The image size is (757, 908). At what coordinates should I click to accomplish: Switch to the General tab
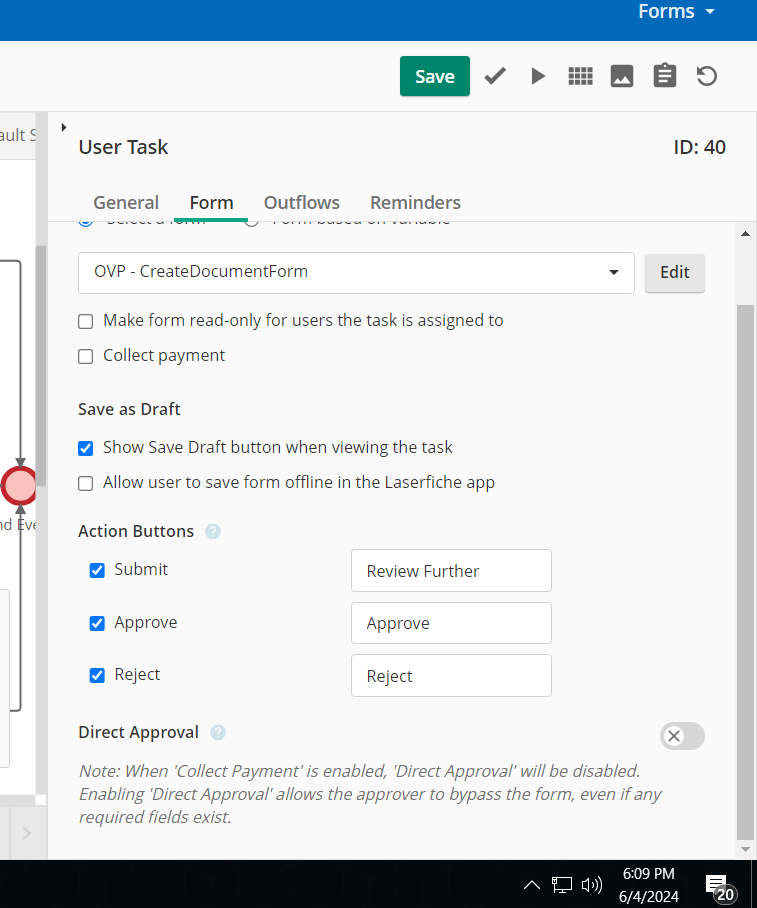pos(126,203)
